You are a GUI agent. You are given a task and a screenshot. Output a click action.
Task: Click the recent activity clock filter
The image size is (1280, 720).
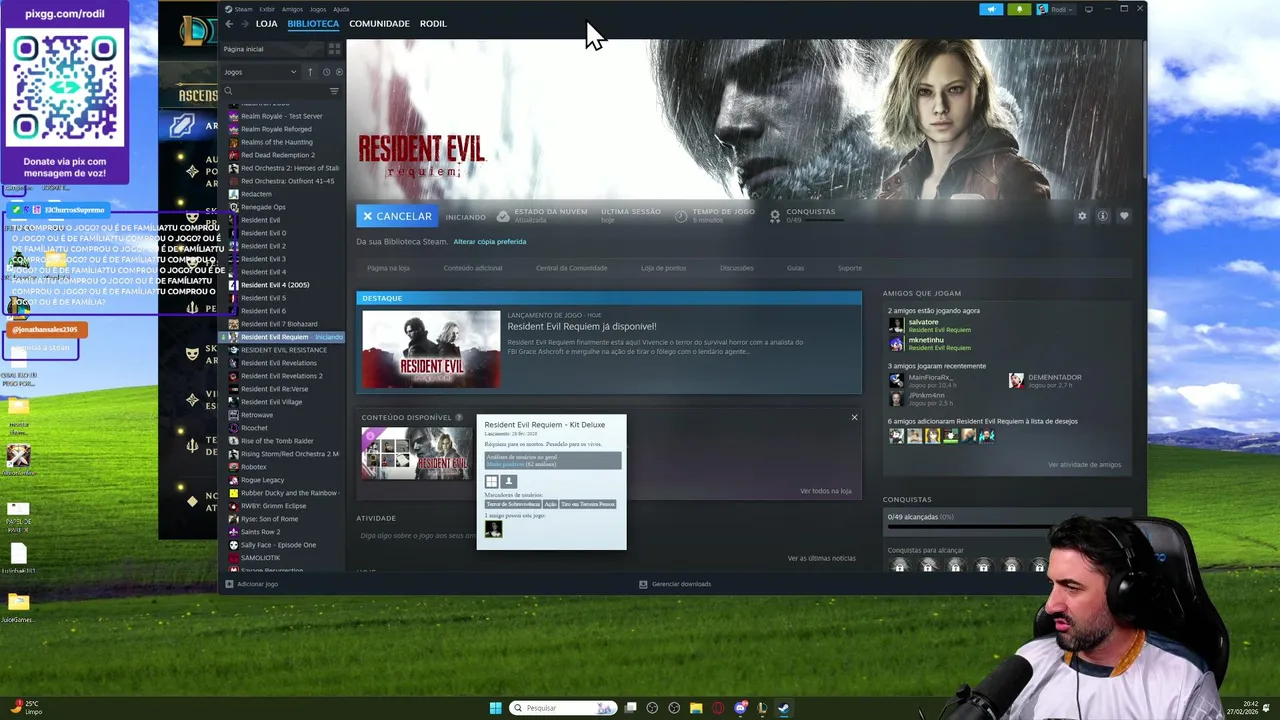[326, 72]
